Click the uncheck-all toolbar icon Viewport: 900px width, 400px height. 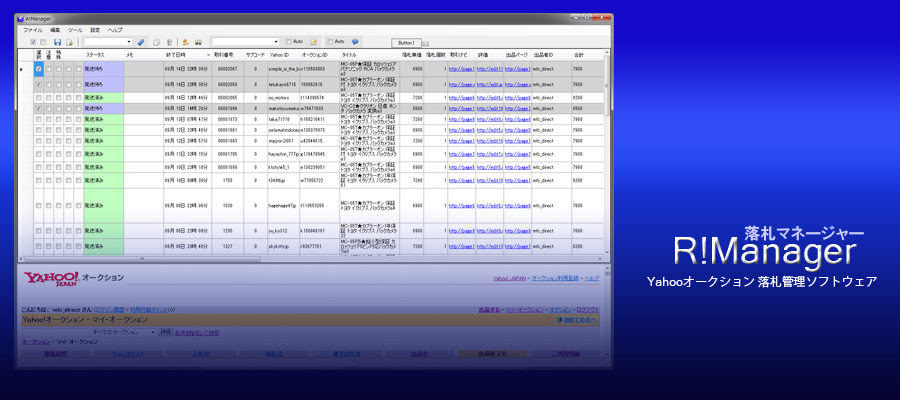[x=43, y=42]
